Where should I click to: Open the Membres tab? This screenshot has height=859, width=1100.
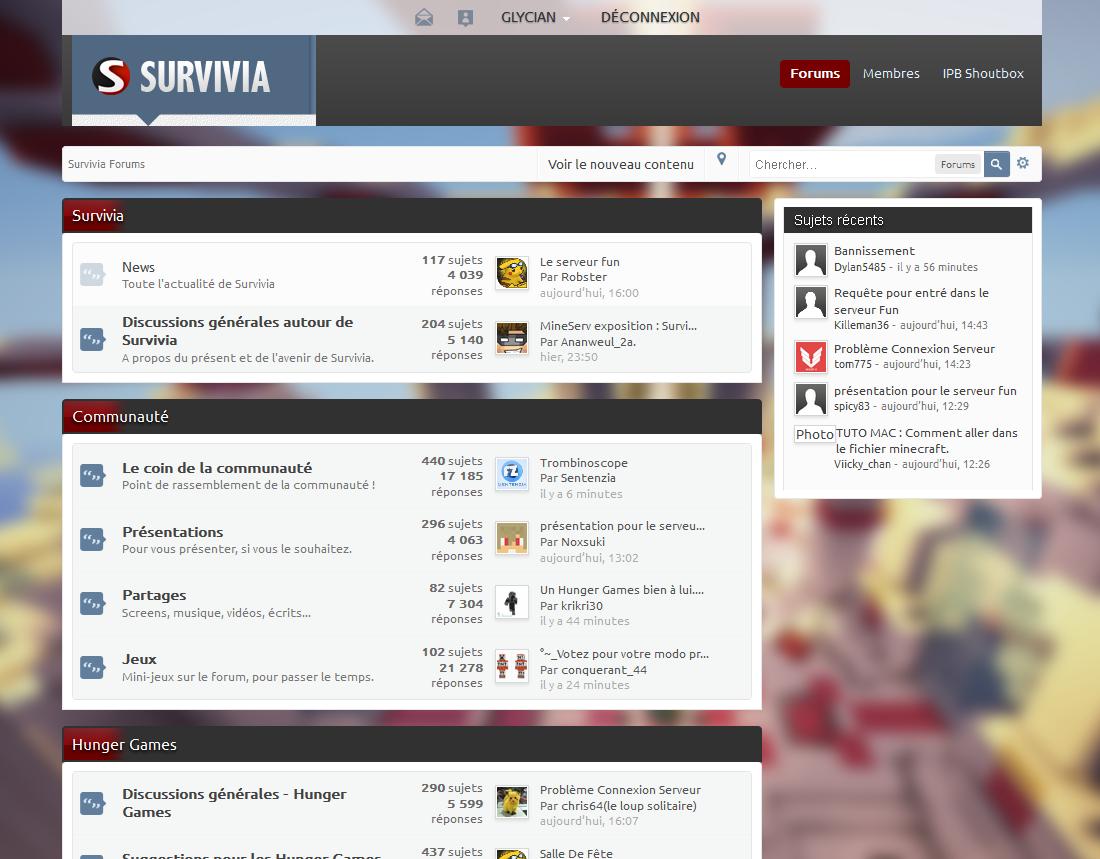(891, 74)
